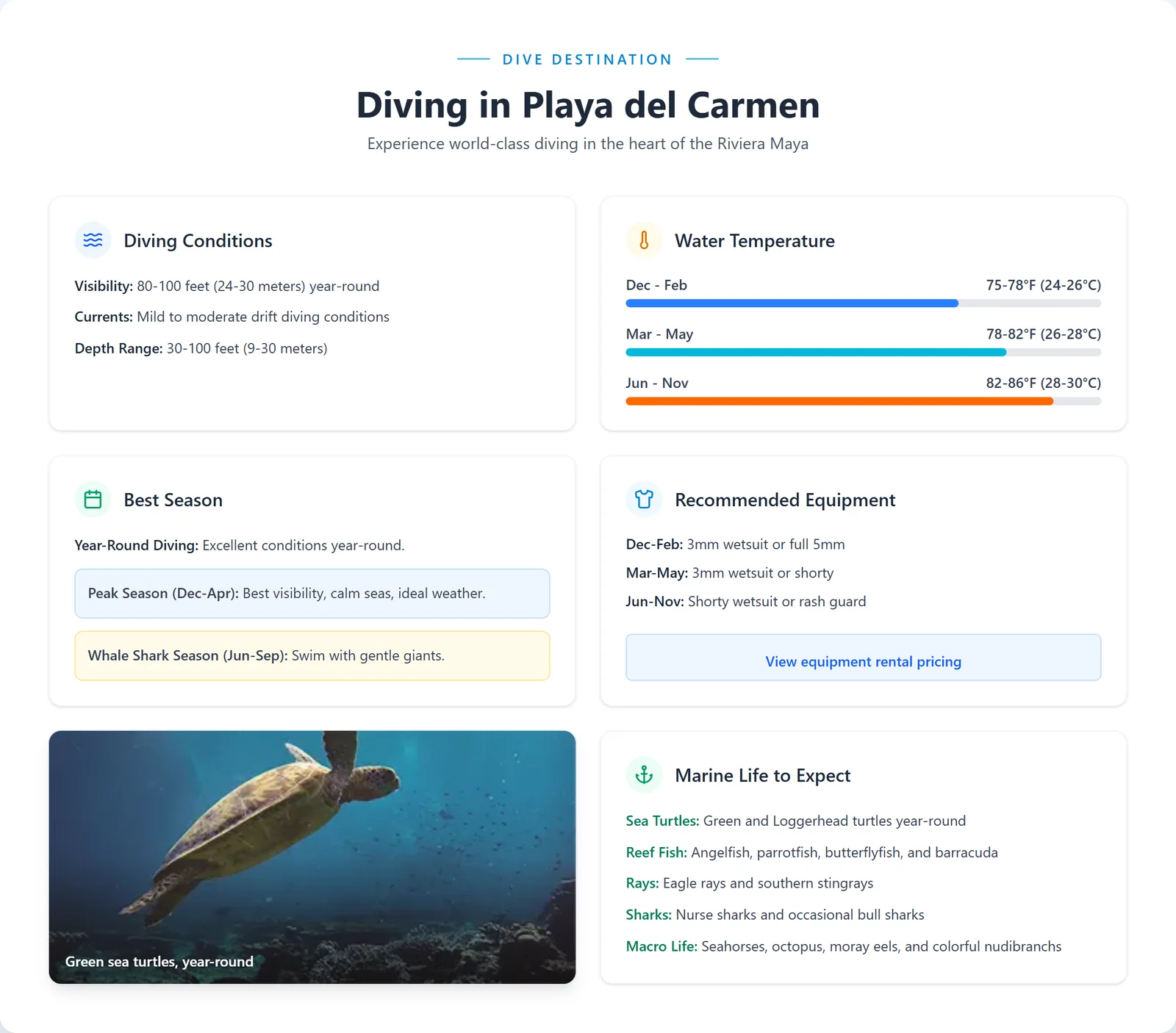Select the Peak Season (Dec-Apr) info box
Viewport: 1176px width, 1033px height.
pyautogui.click(x=312, y=594)
